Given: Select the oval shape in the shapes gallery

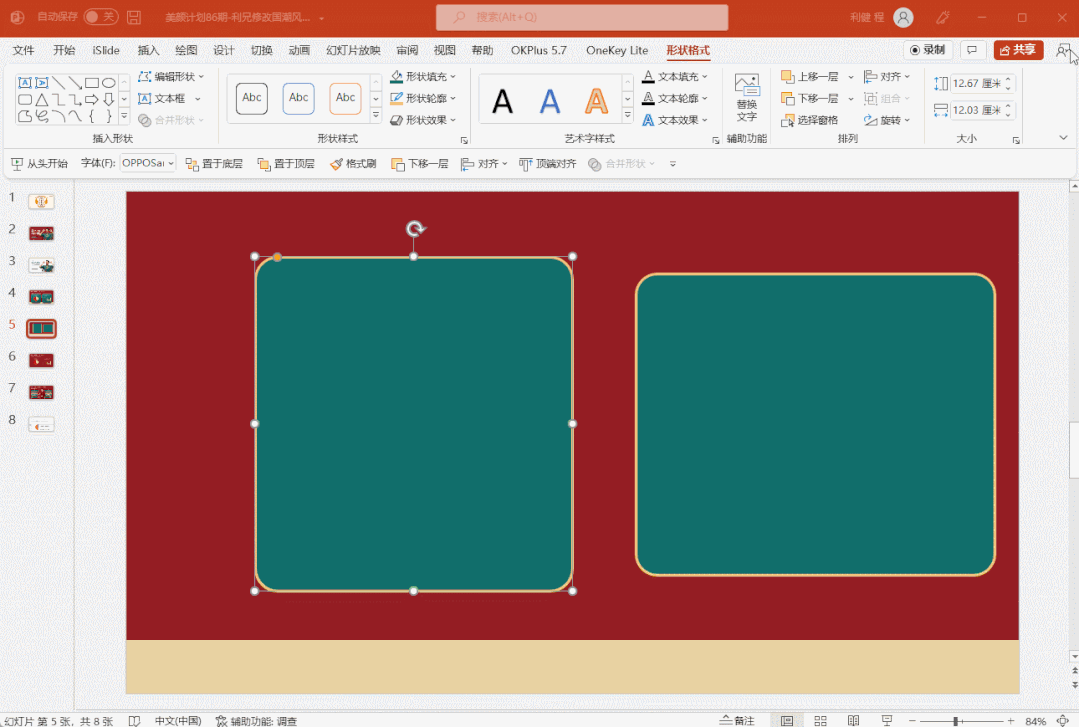Looking at the screenshot, I should (x=108, y=83).
